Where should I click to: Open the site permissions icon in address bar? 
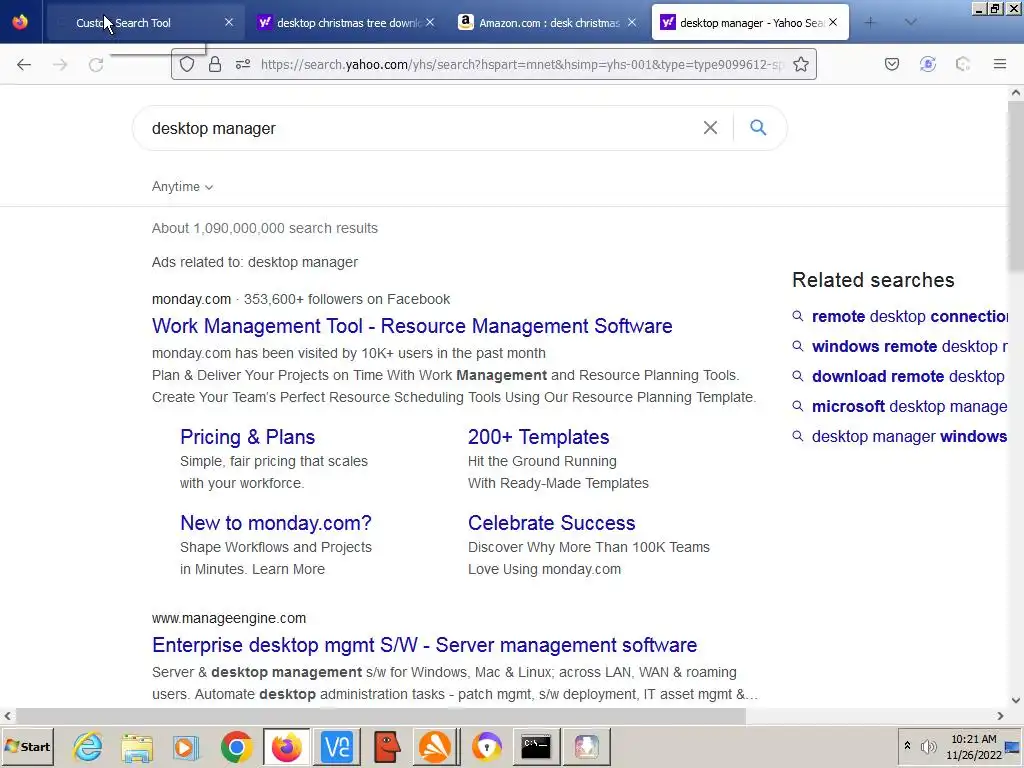pos(243,64)
